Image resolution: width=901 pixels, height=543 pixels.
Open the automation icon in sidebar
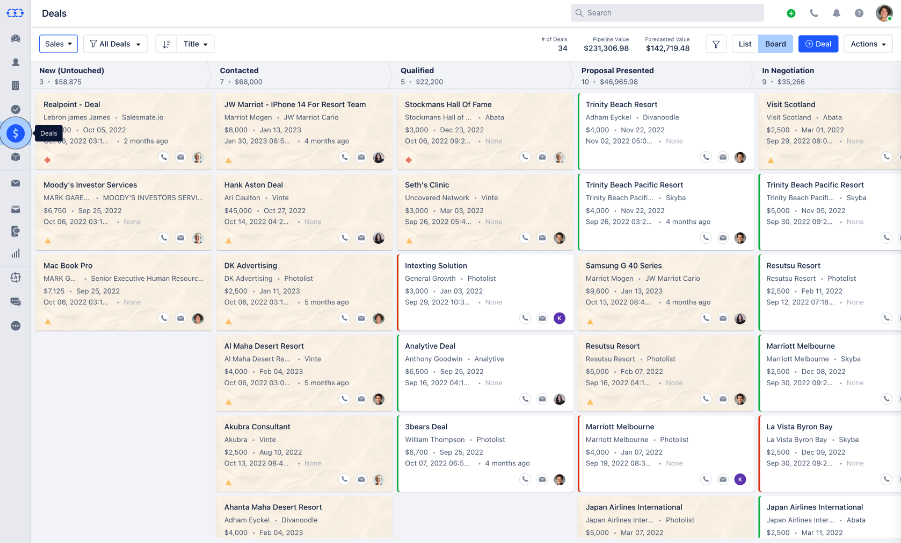[x=16, y=278]
